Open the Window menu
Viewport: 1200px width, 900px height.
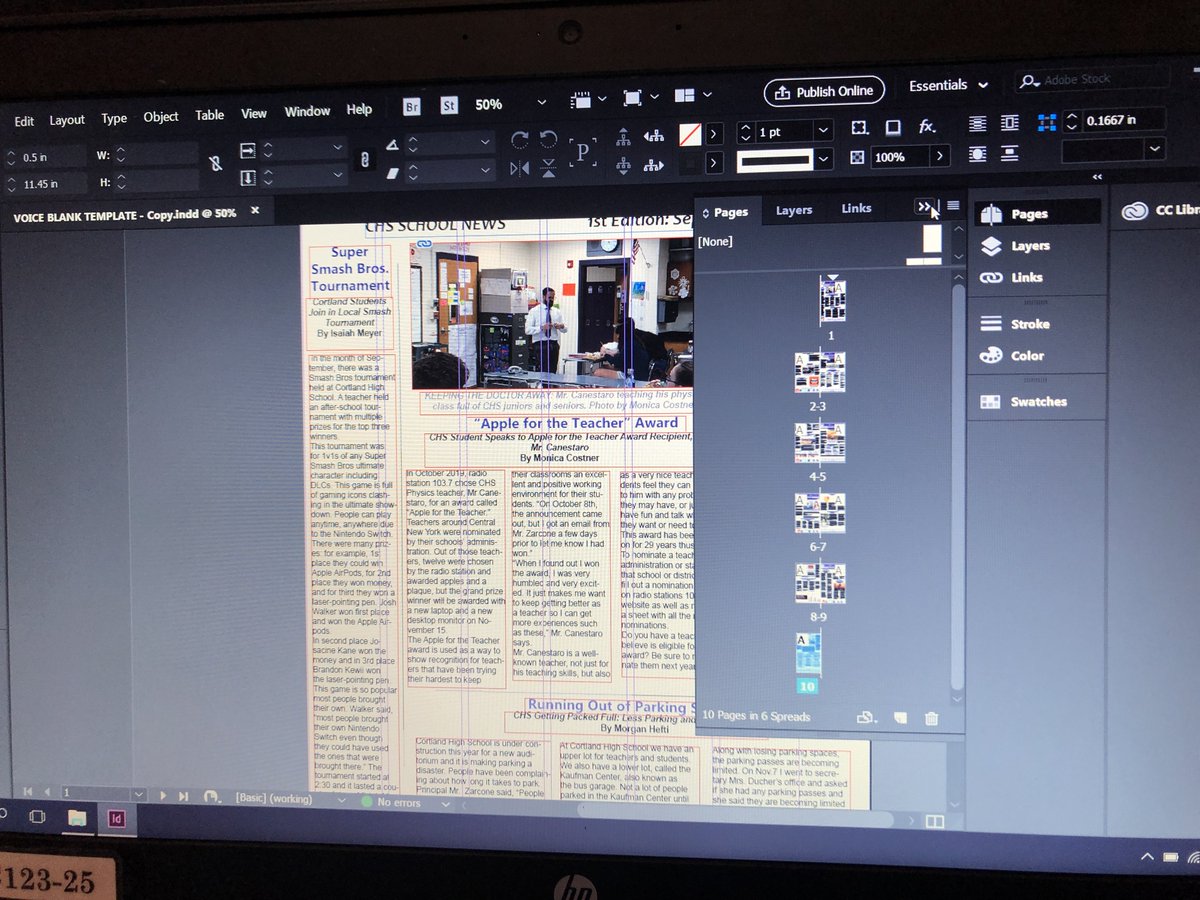307,112
